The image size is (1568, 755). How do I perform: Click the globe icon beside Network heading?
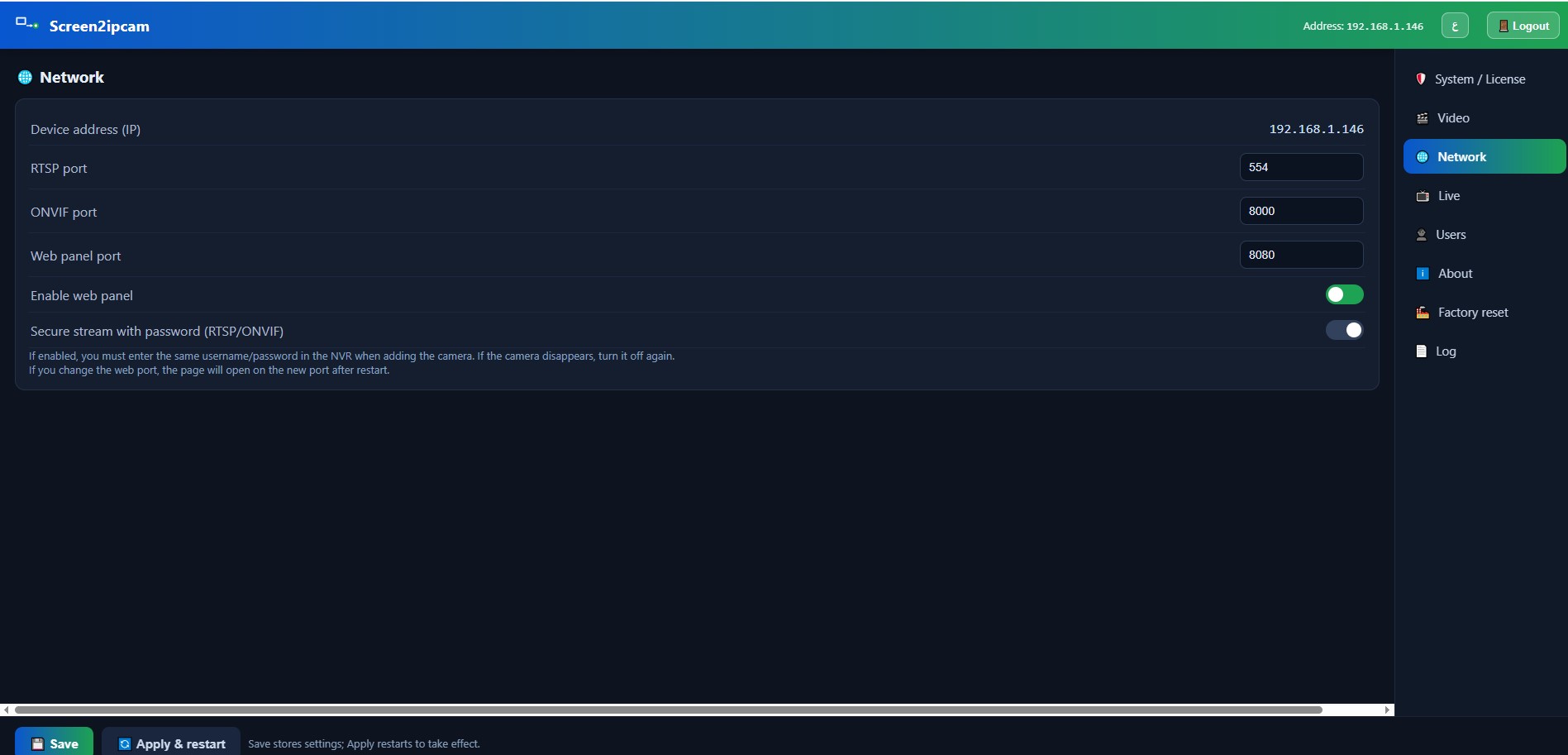coord(26,77)
